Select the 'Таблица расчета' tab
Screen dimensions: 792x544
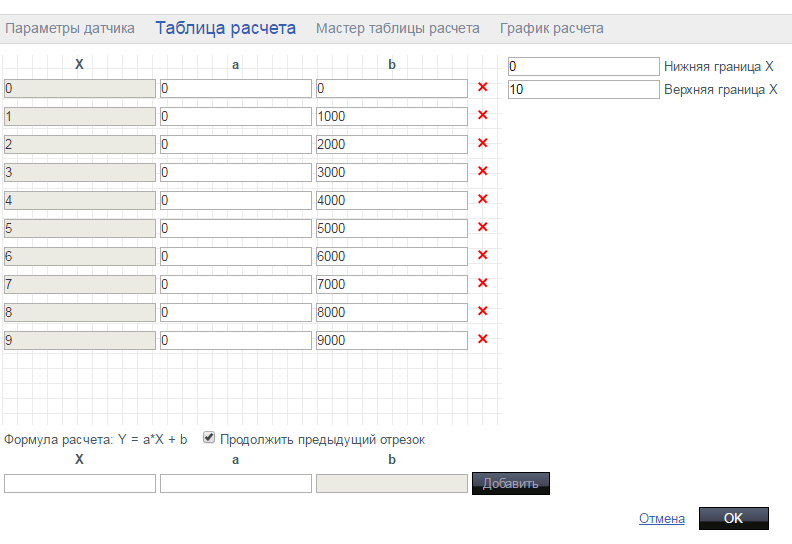click(x=225, y=28)
